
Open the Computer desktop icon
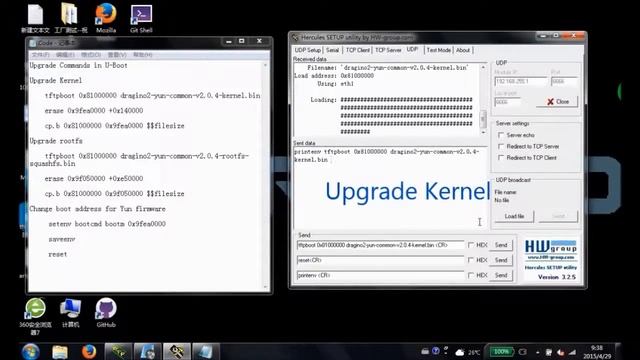[71, 313]
